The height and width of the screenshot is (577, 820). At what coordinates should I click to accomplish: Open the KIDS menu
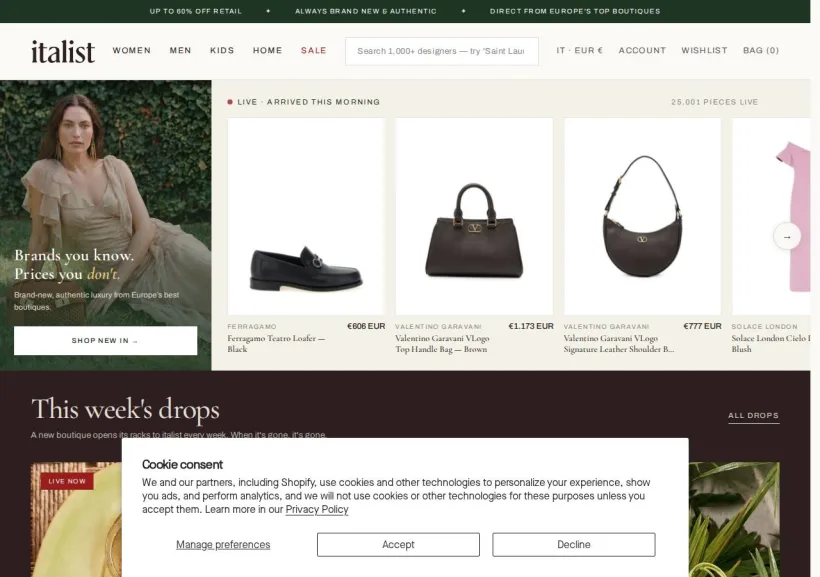[x=222, y=51]
